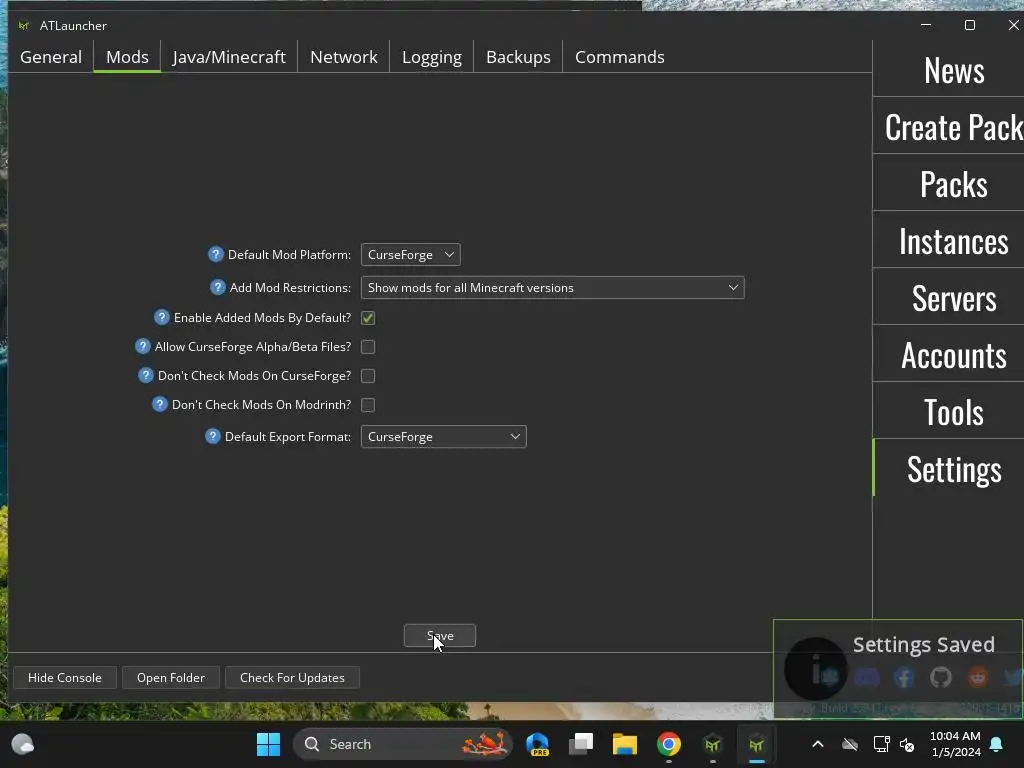Open Add Mod Restrictions dropdown

click(x=552, y=287)
